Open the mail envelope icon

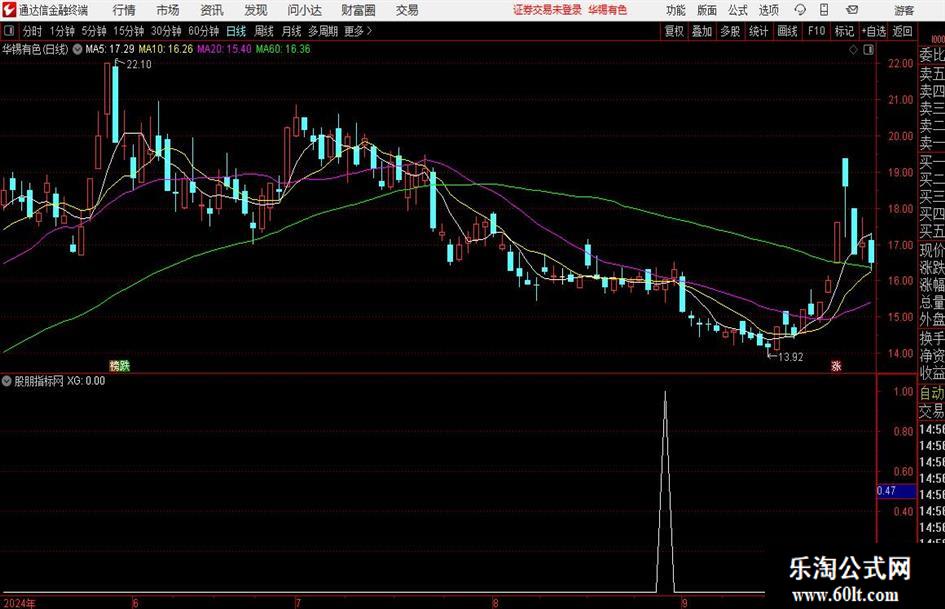click(x=852, y=10)
